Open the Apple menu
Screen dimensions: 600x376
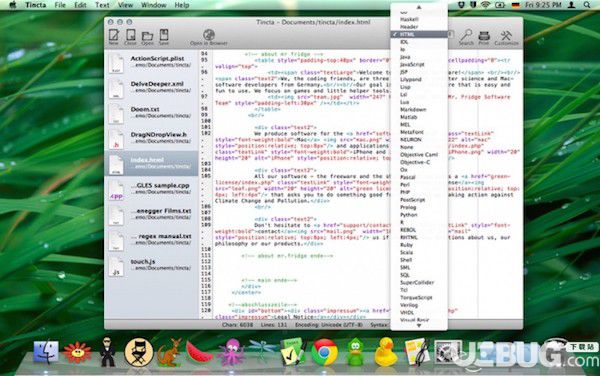[13, 5]
